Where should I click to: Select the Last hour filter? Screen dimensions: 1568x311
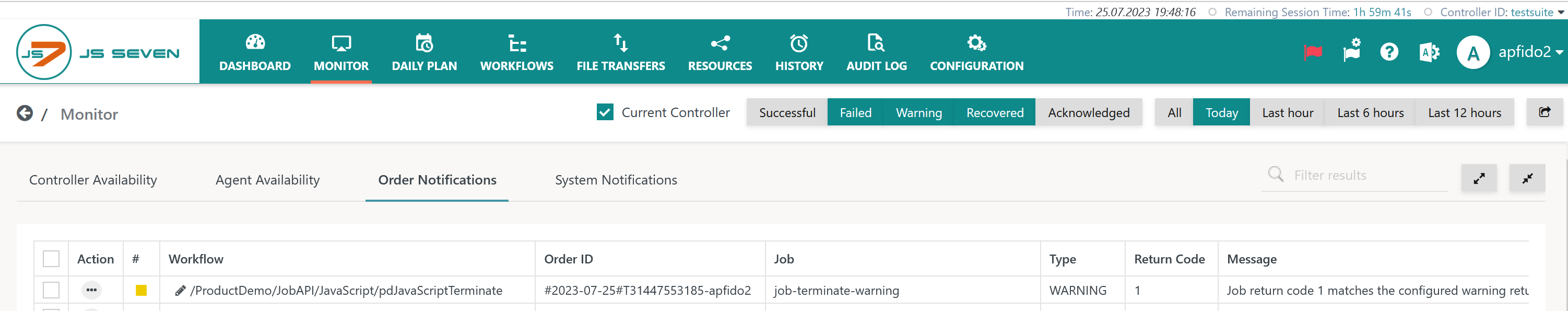click(1288, 113)
